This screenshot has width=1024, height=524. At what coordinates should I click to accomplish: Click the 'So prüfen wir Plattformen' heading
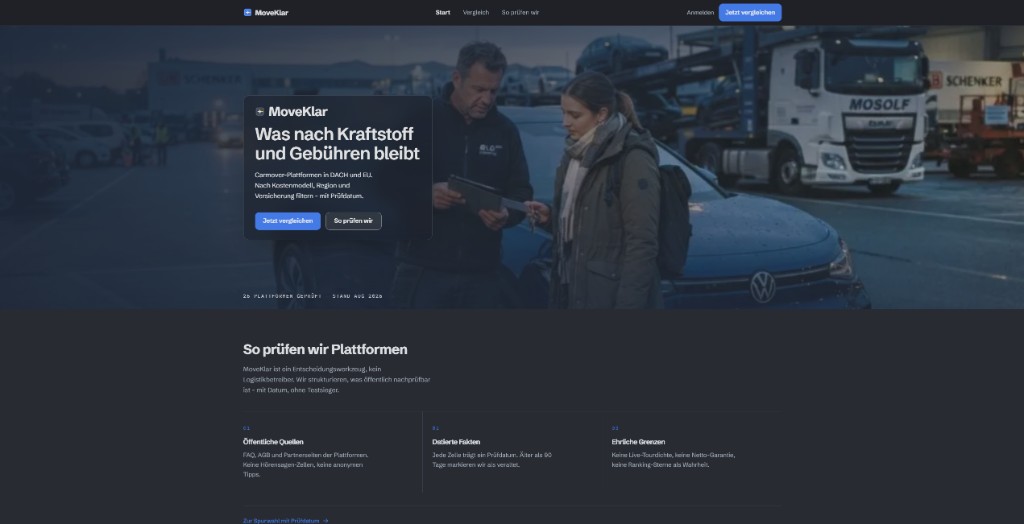[325, 350]
